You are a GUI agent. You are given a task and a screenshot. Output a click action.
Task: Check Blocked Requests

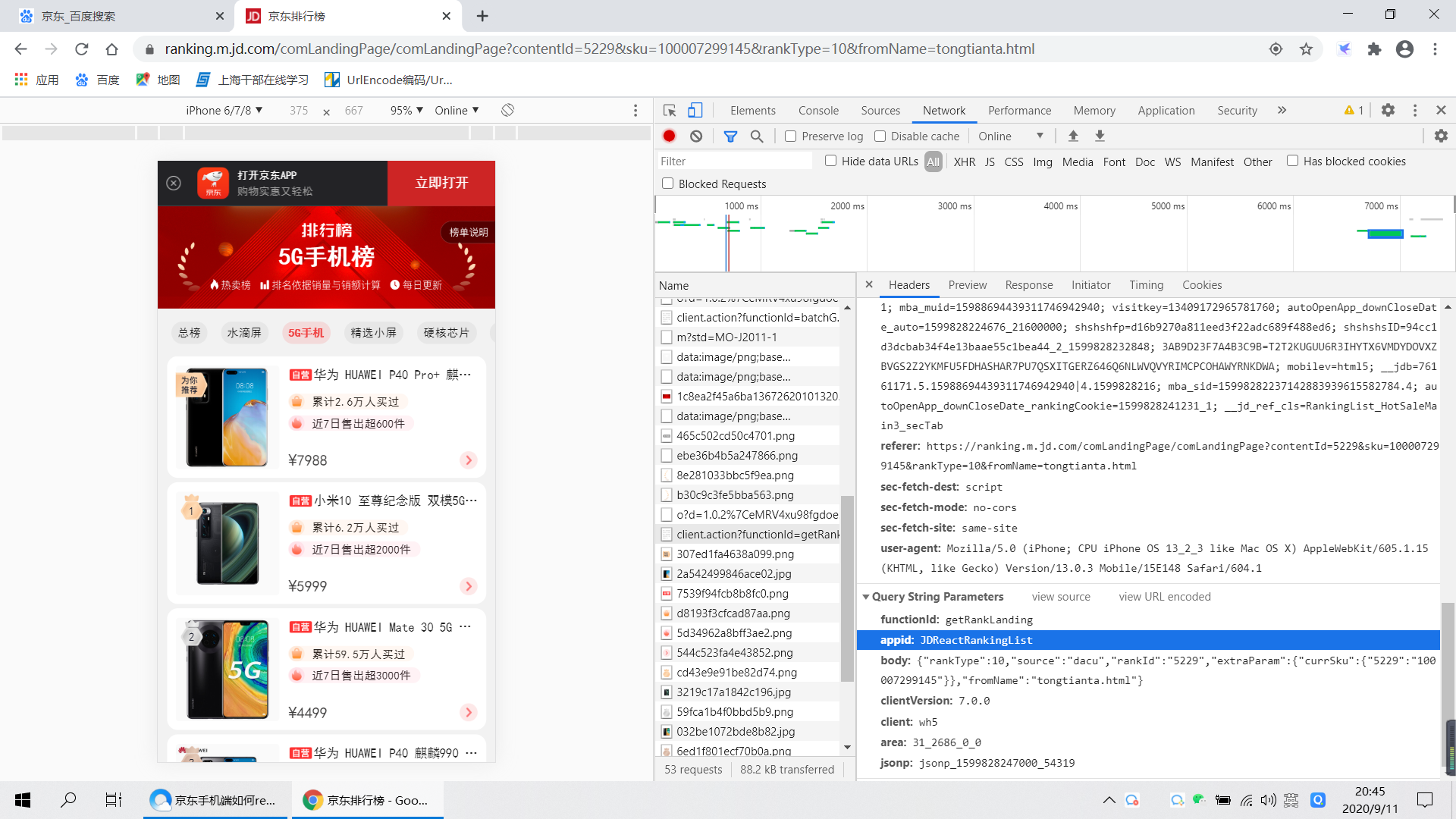[667, 184]
